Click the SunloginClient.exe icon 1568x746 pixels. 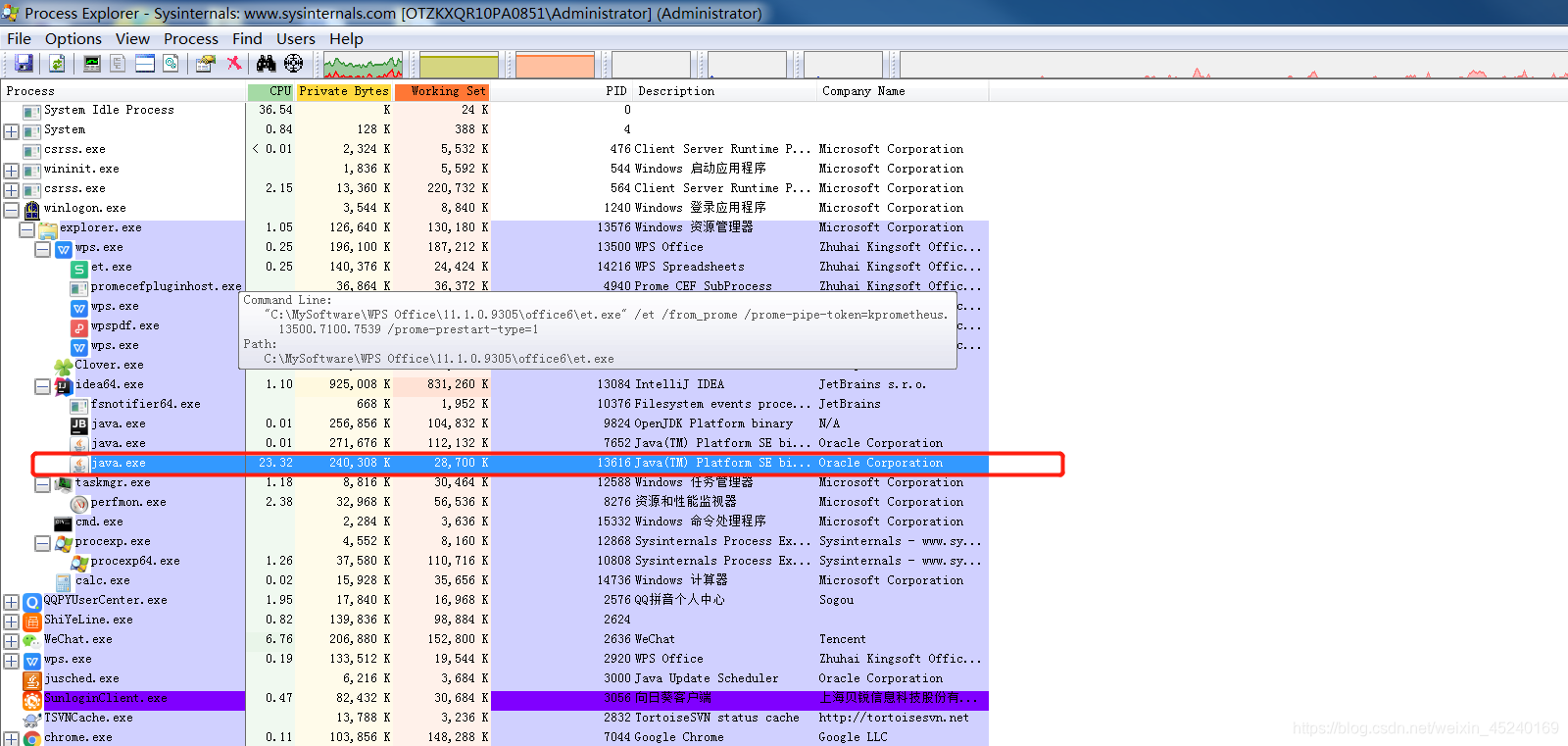pos(31,699)
